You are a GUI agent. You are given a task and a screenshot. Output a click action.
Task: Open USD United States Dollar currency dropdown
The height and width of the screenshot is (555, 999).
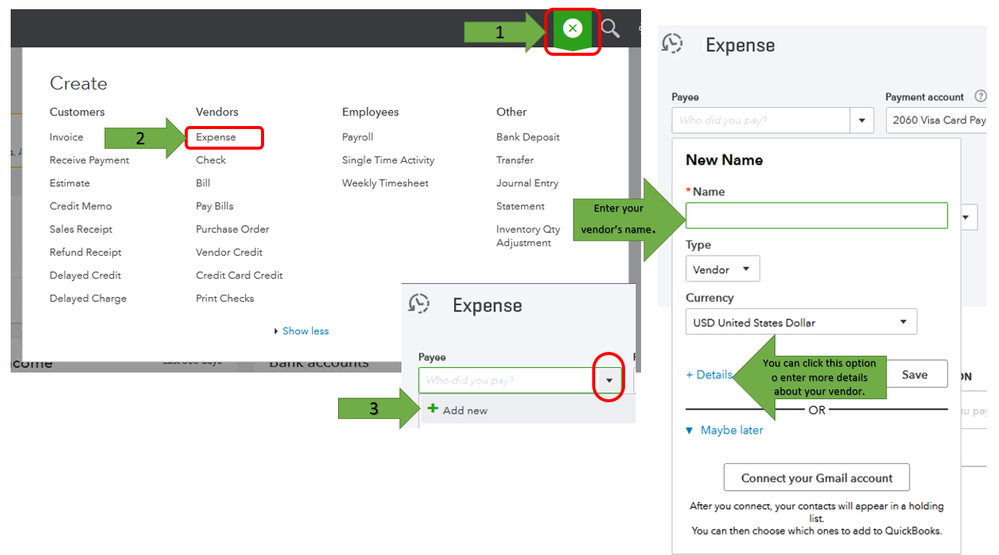[x=801, y=322]
